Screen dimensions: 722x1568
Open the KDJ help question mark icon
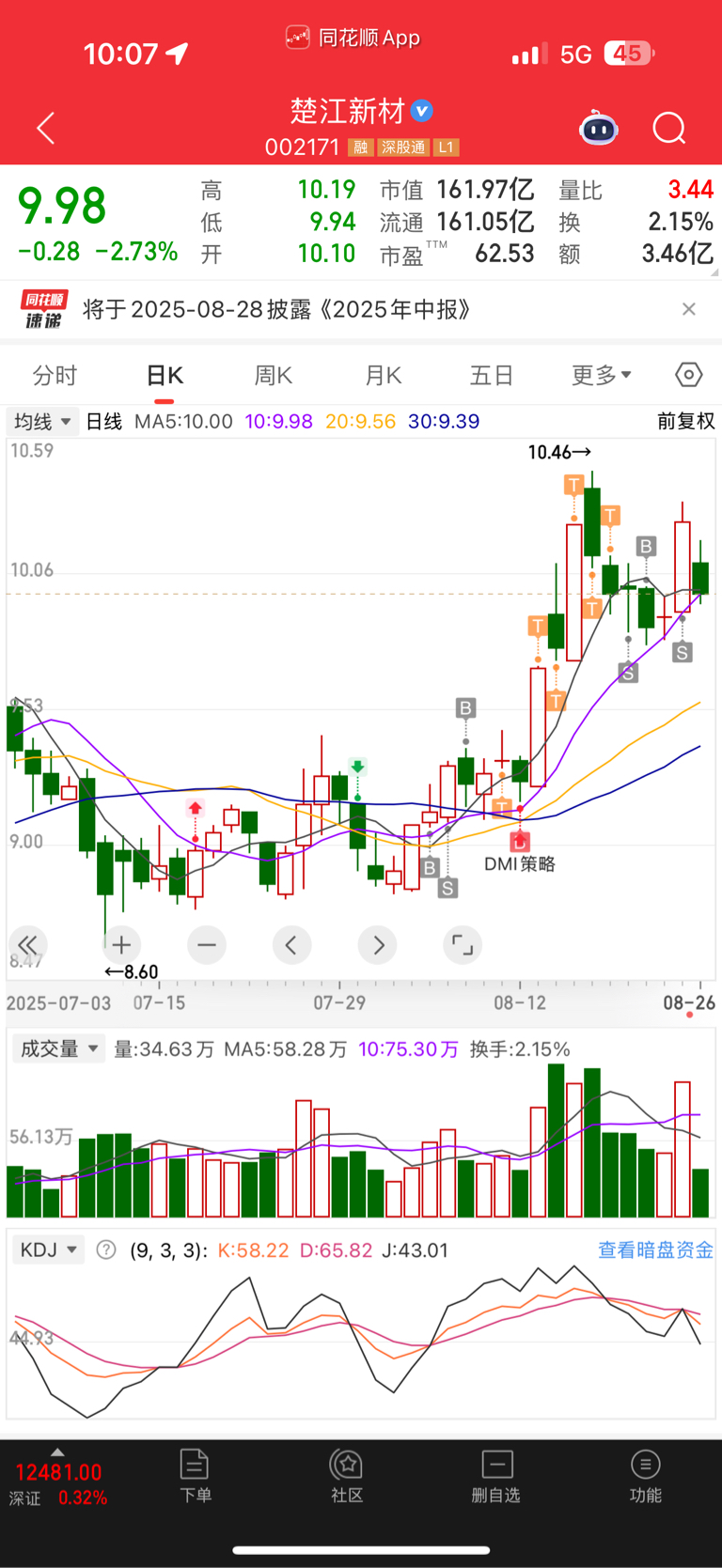point(106,1250)
